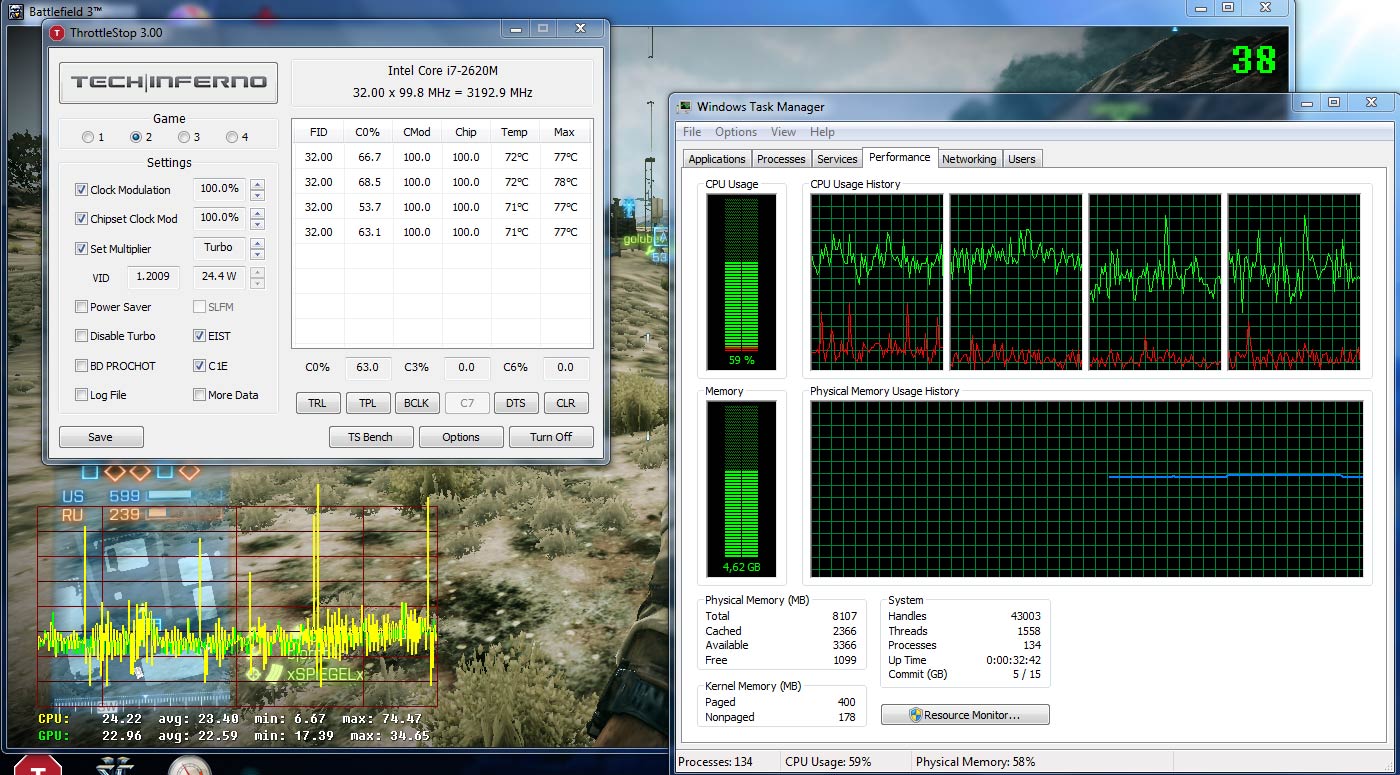This screenshot has height=775, width=1400.
Task: Switch to the Networking tab
Action: click(x=969, y=159)
